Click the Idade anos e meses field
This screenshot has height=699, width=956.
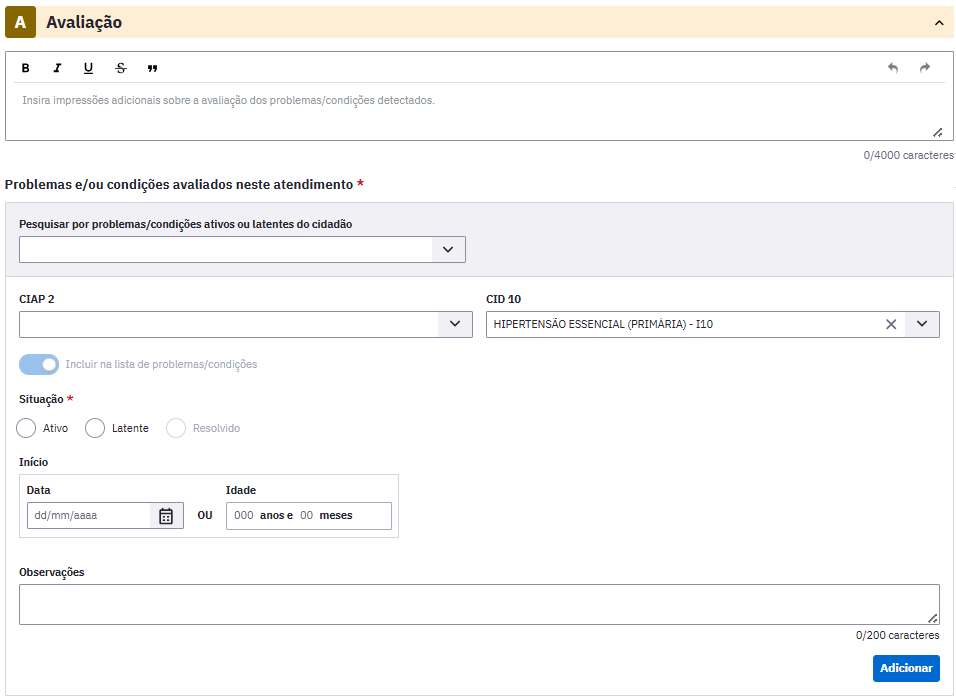(309, 516)
